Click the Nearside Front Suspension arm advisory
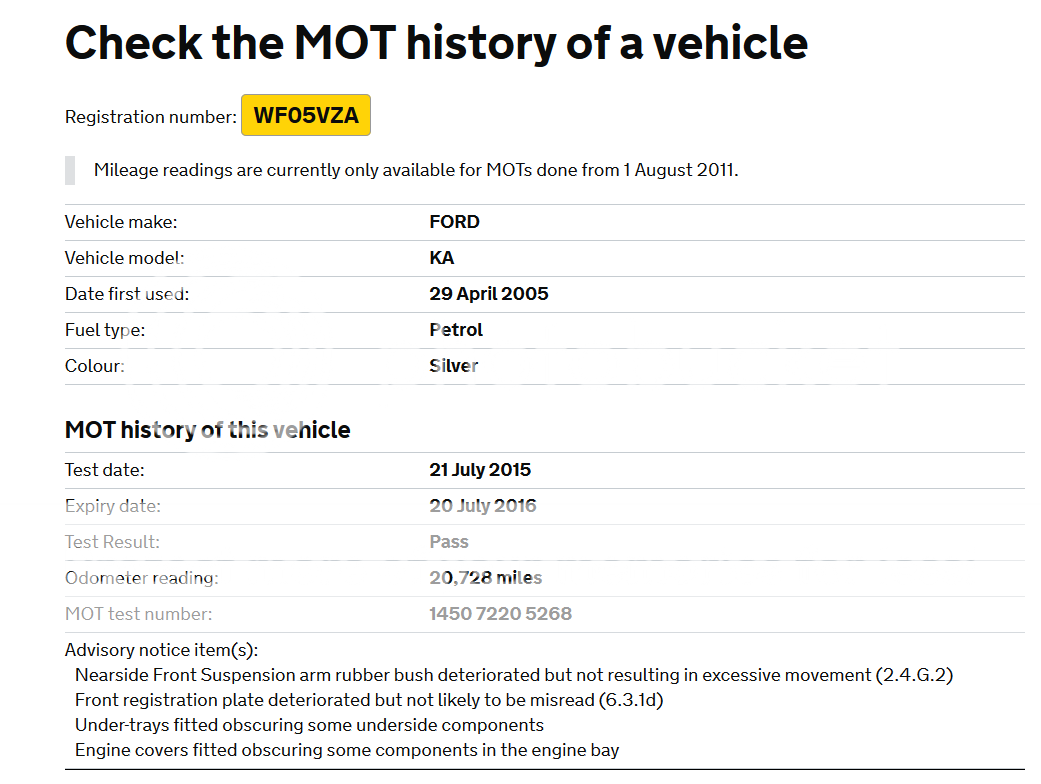 point(514,675)
